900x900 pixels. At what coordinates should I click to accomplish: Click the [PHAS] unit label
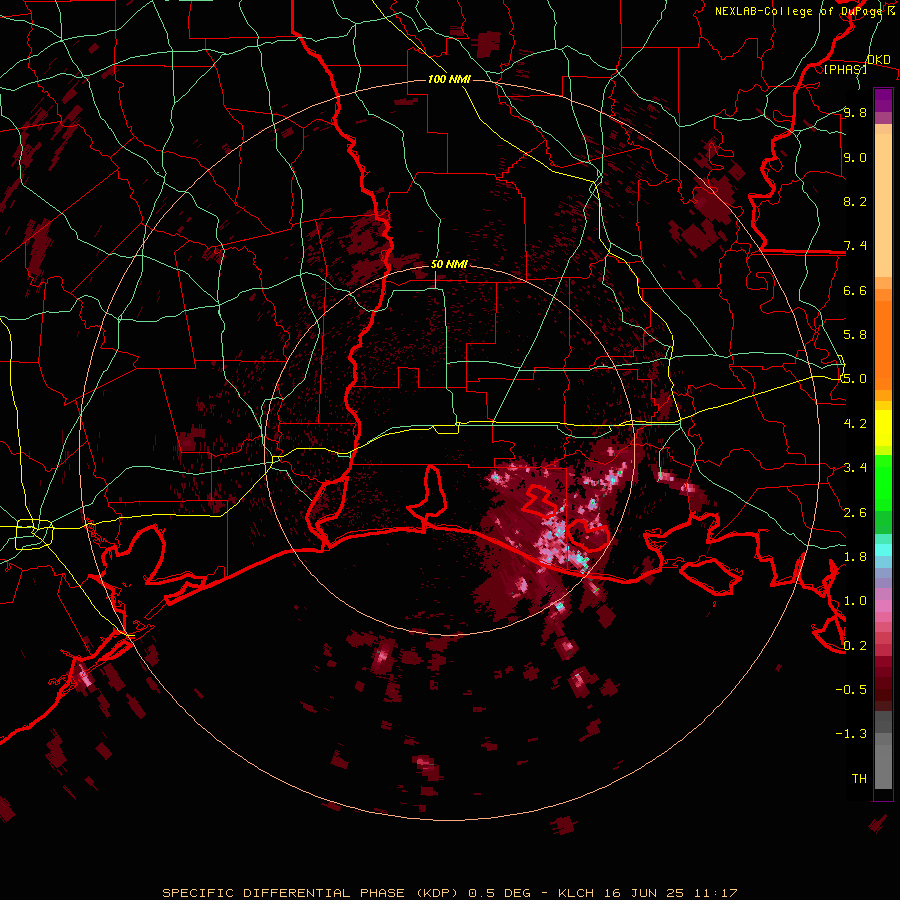pos(845,69)
